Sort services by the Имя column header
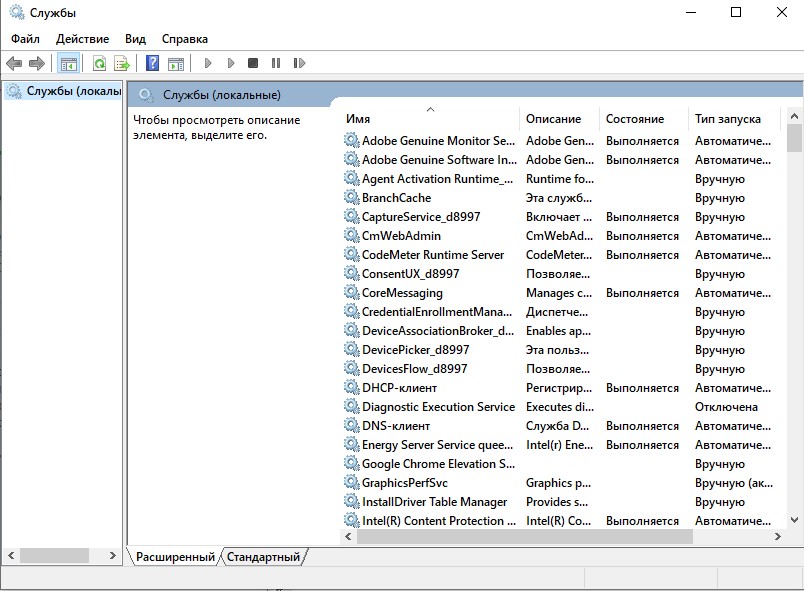The height and width of the screenshot is (591, 804). (x=430, y=119)
